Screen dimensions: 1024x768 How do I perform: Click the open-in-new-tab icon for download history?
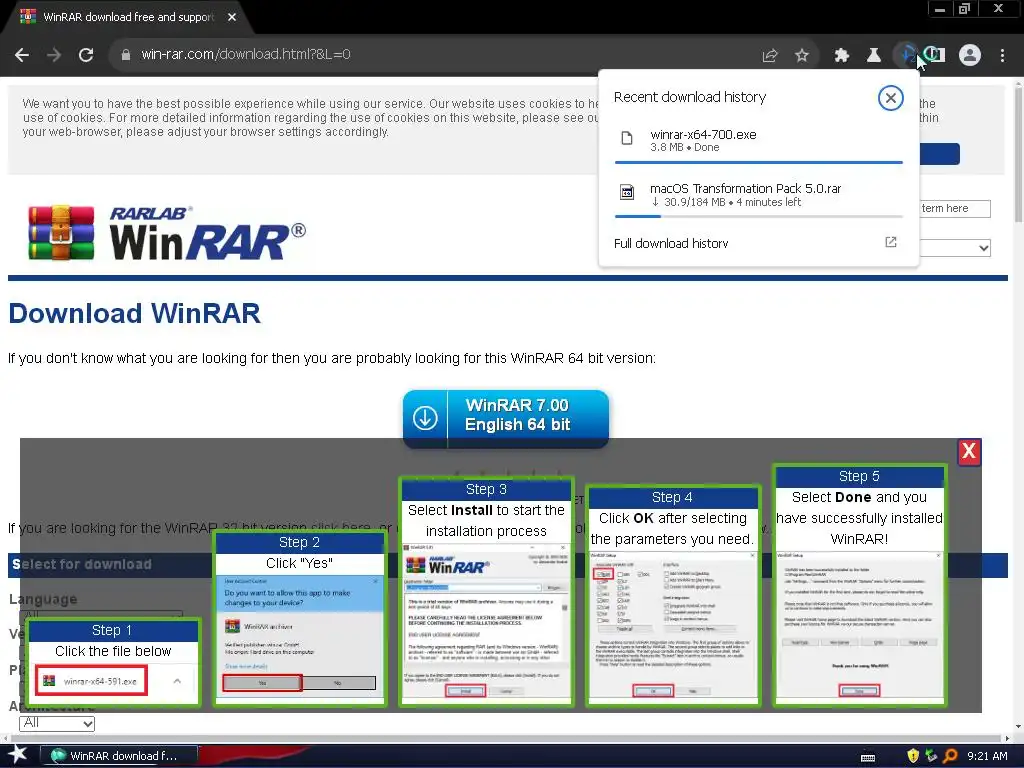click(891, 242)
